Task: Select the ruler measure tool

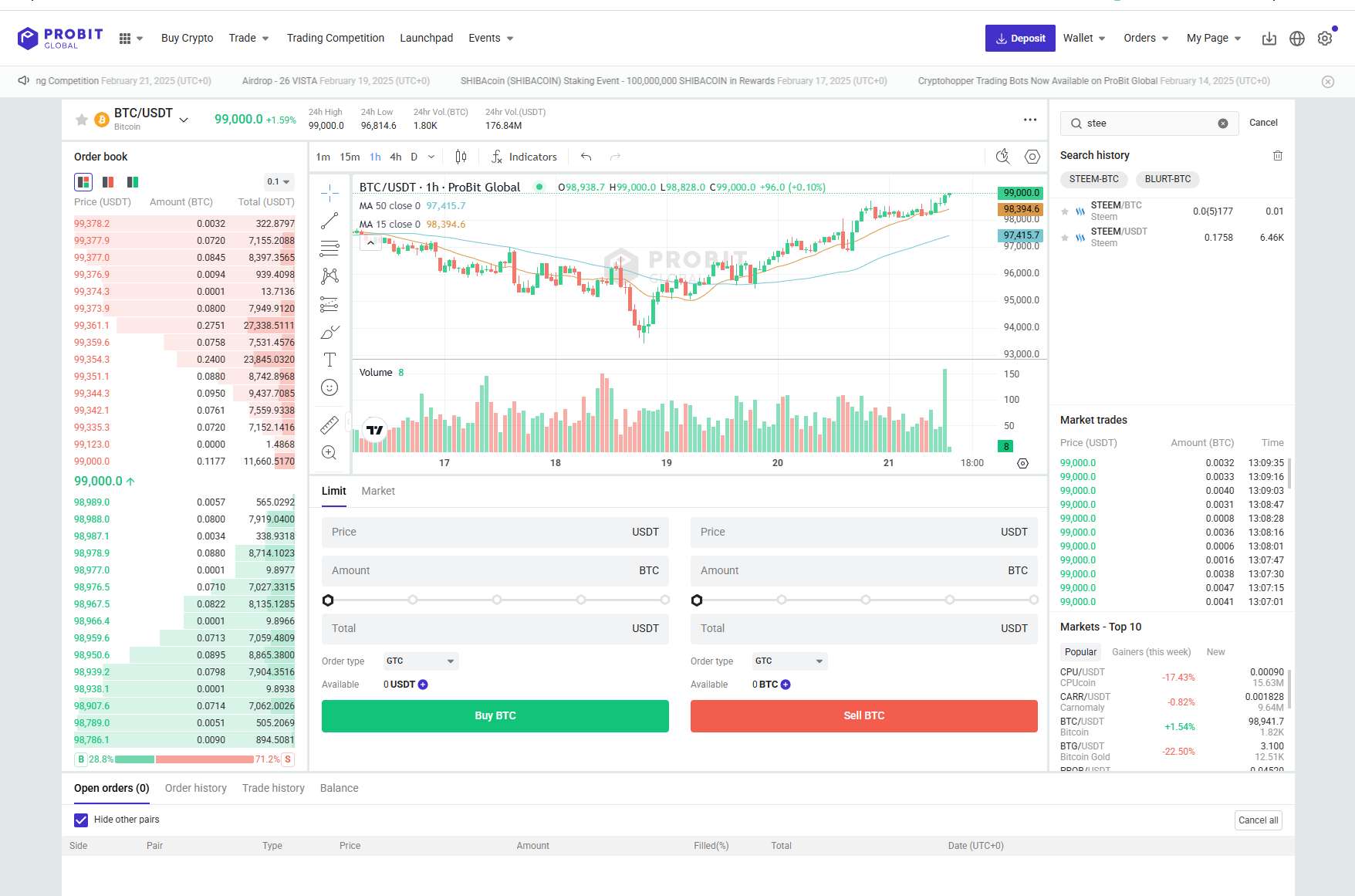Action: pyautogui.click(x=329, y=424)
